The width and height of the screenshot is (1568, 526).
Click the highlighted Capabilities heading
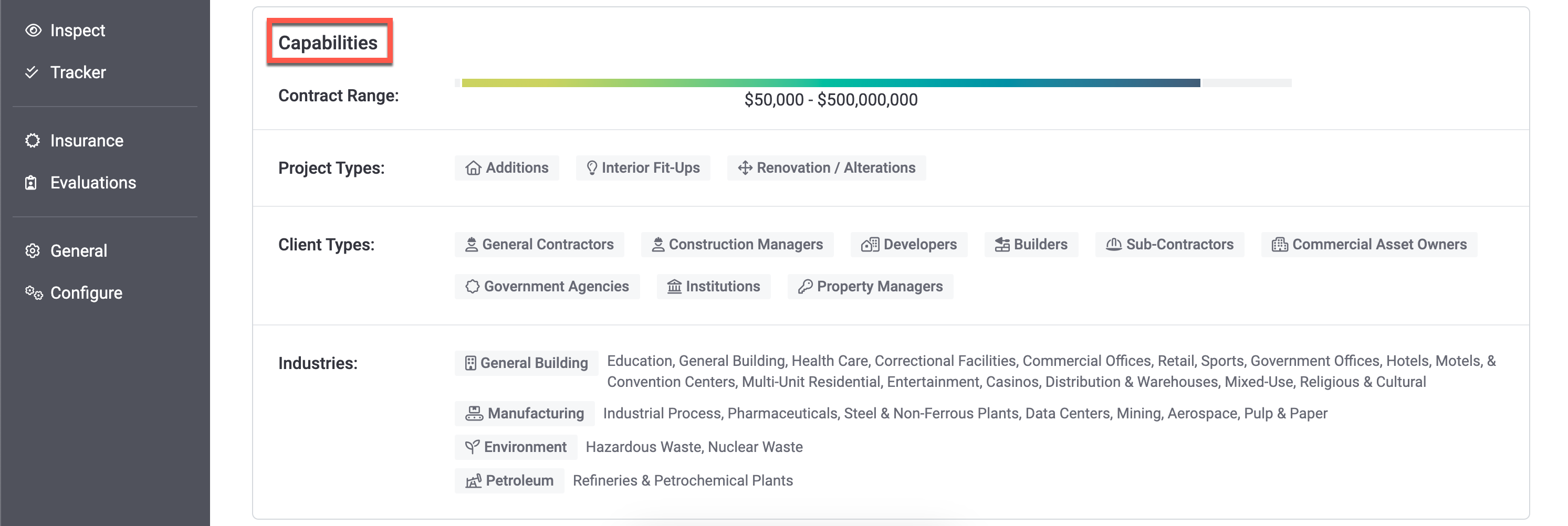point(328,43)
